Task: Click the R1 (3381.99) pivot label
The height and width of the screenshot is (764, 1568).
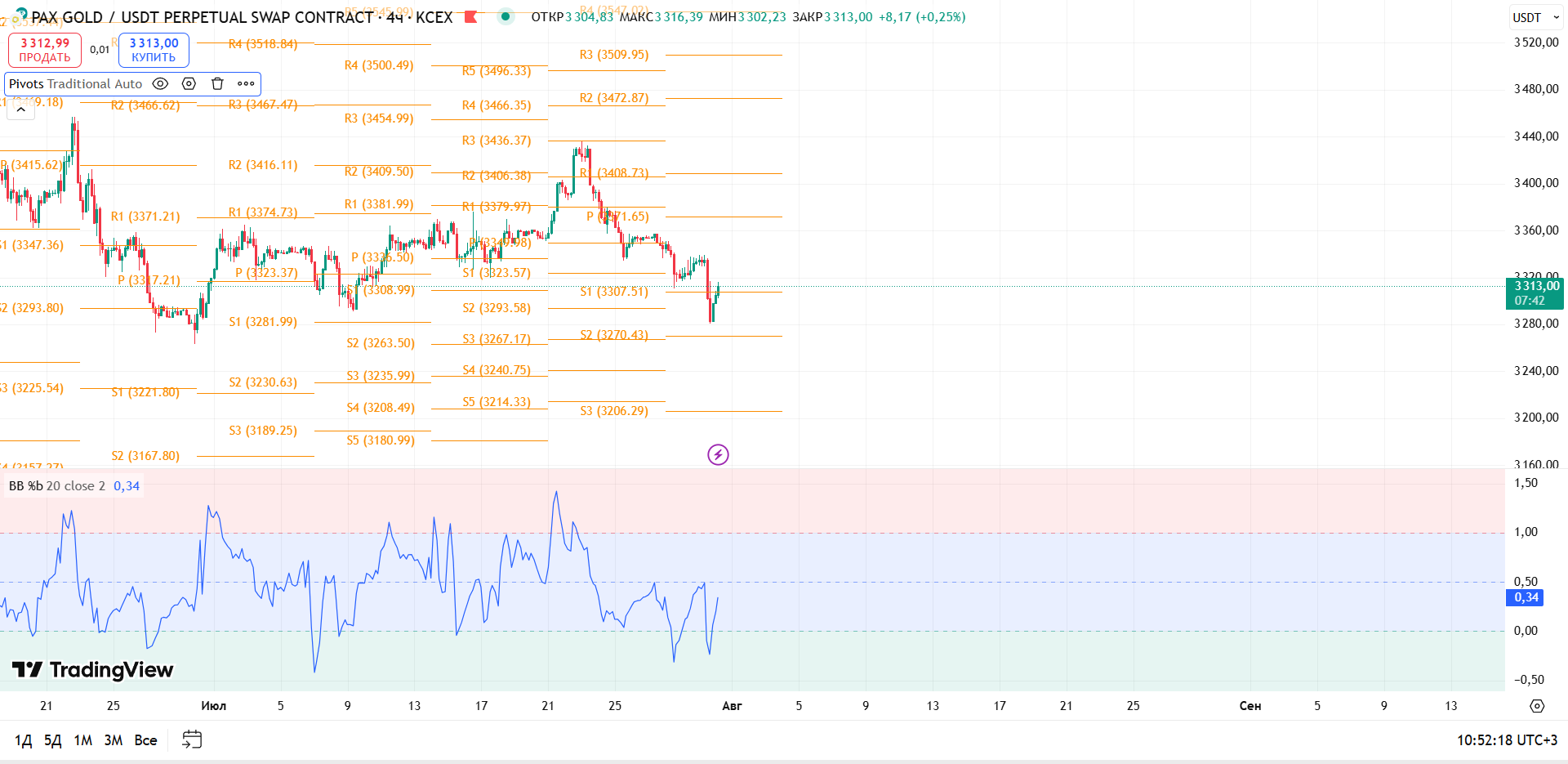Action: [379, 204]
